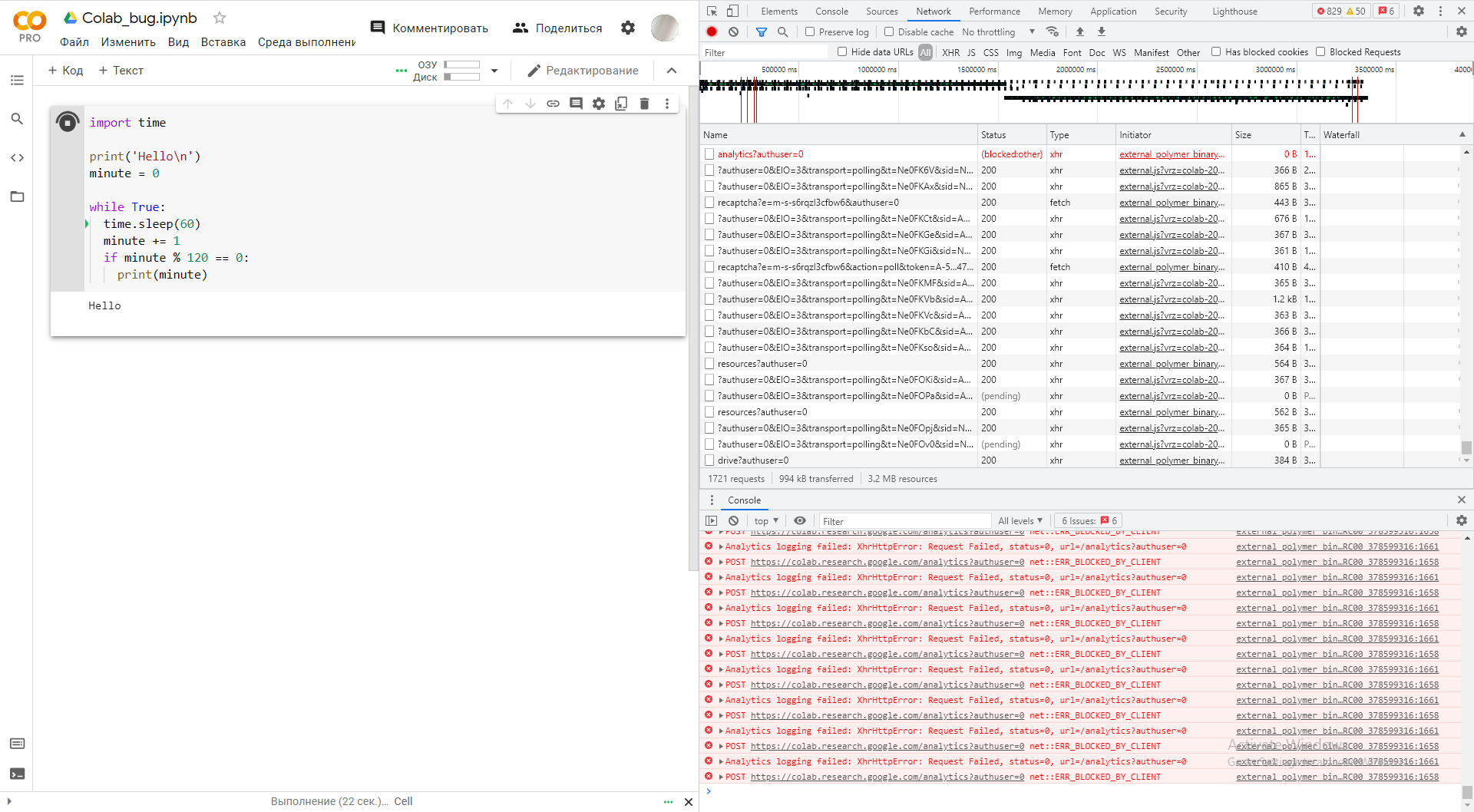Open the code snippets panel
This screenshot has height=812, width=1474.
[17, 157]
